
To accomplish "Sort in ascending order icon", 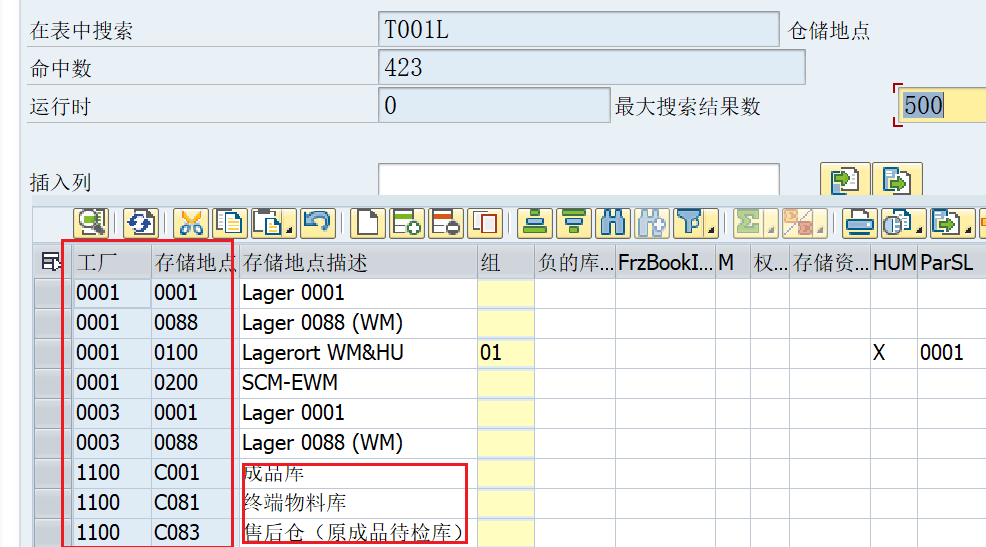I will click(535, 223).
